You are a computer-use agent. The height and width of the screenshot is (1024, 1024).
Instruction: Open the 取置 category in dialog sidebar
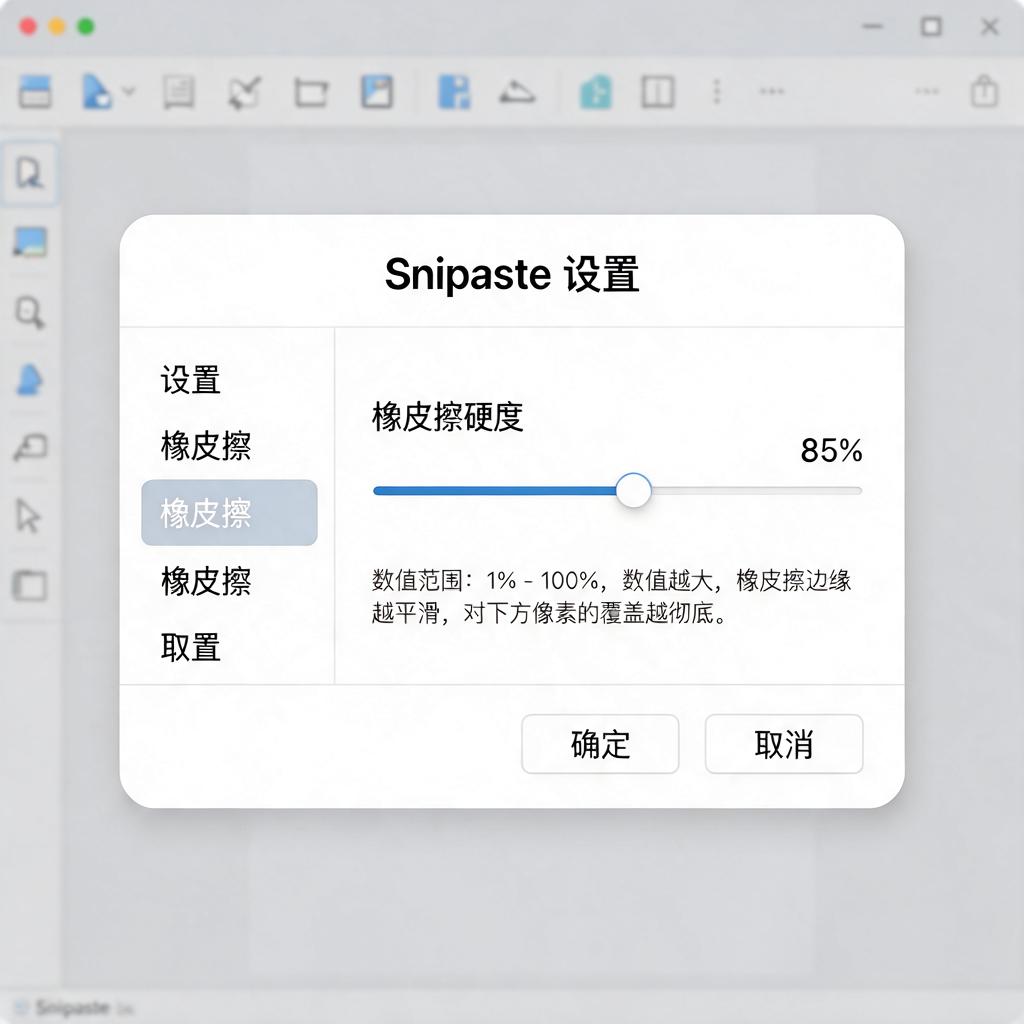tap(191, 647)
